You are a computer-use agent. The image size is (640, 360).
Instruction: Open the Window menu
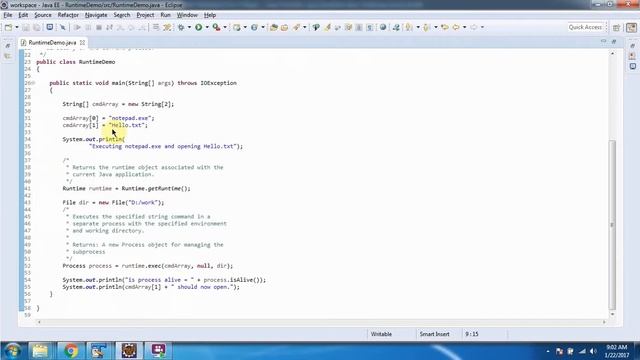coord(187,15)
